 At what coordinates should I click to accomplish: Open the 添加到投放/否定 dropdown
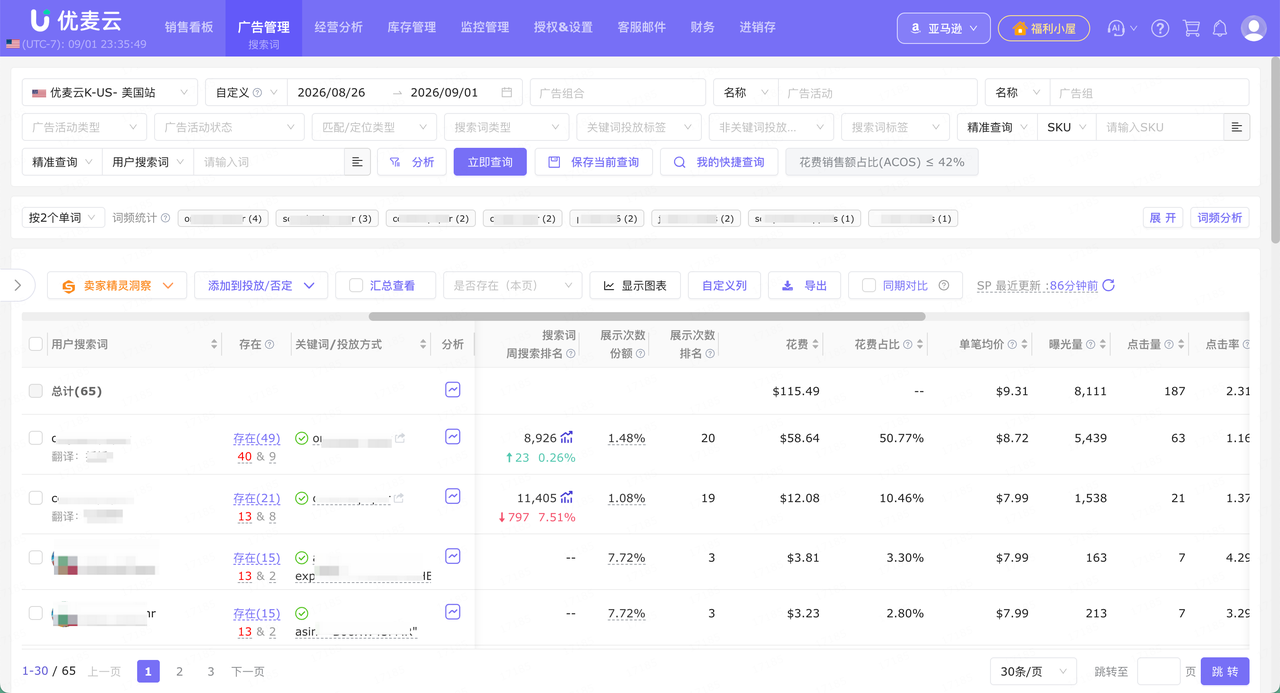pyautogui.click(x=260, y=285)
